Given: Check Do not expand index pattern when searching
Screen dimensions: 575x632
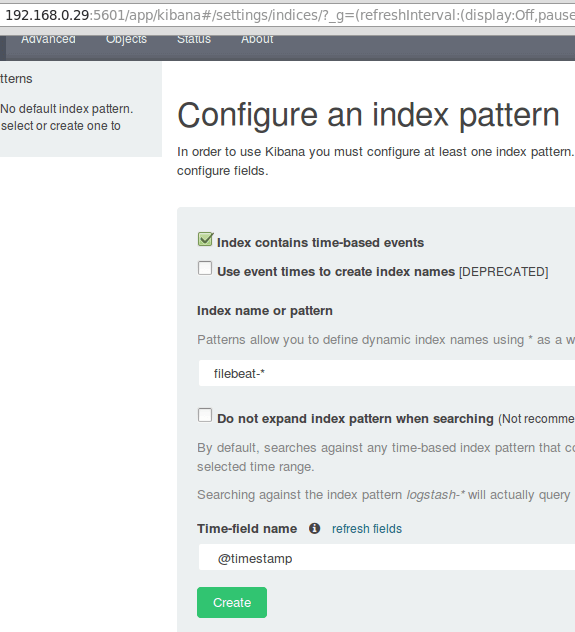Looking at the screenshot, I should (x=205, y=415).
